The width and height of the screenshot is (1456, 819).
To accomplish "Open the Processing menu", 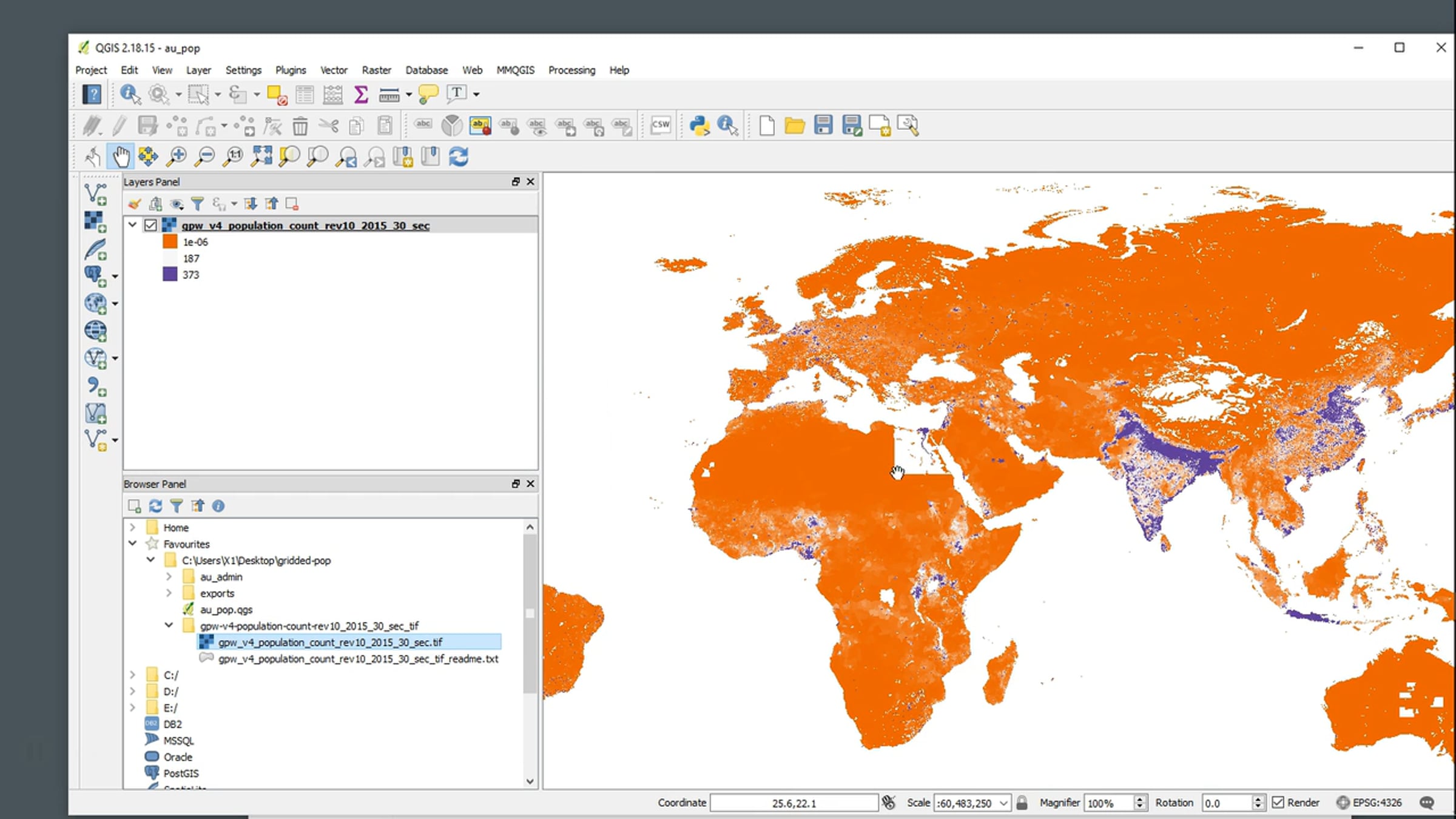I will pyautogui.click(x=571, y=70).
